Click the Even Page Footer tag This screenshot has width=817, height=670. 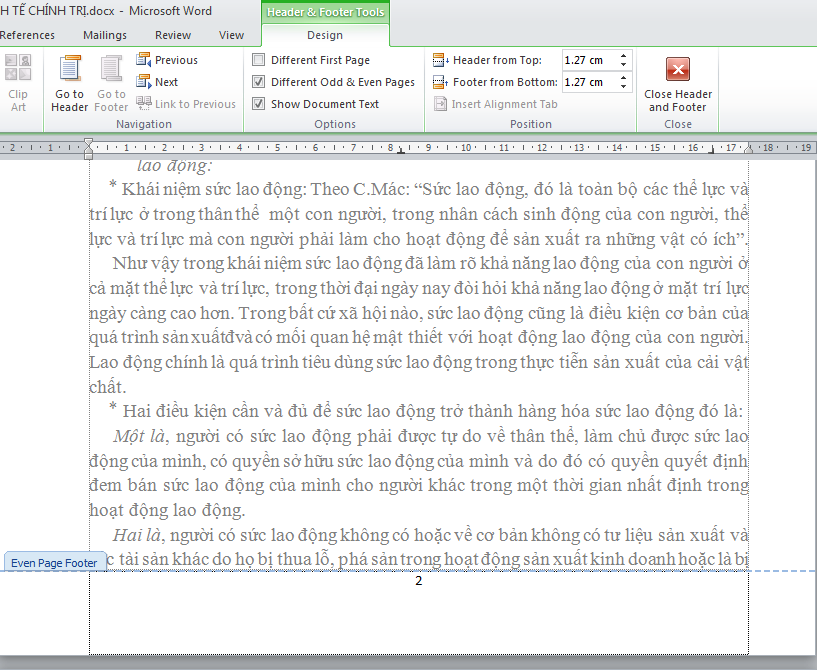click(54, 563)
